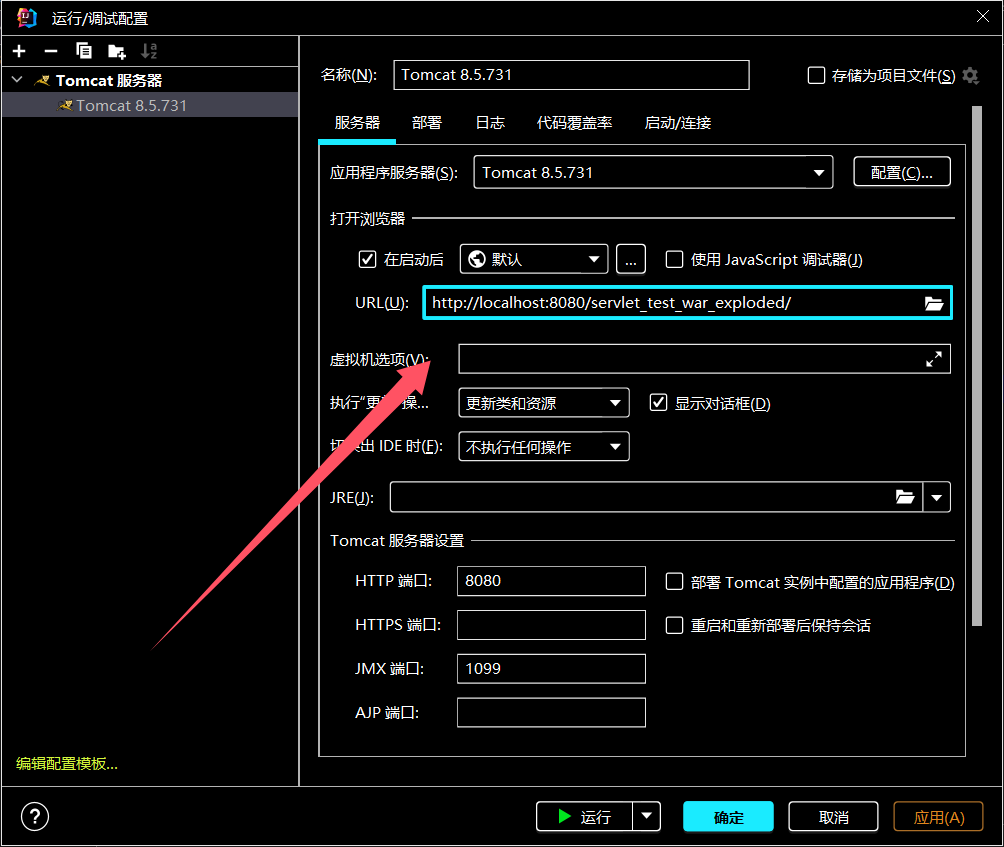
Task: Open the JRE dropdown arrow
Action: tap(937, 497)
